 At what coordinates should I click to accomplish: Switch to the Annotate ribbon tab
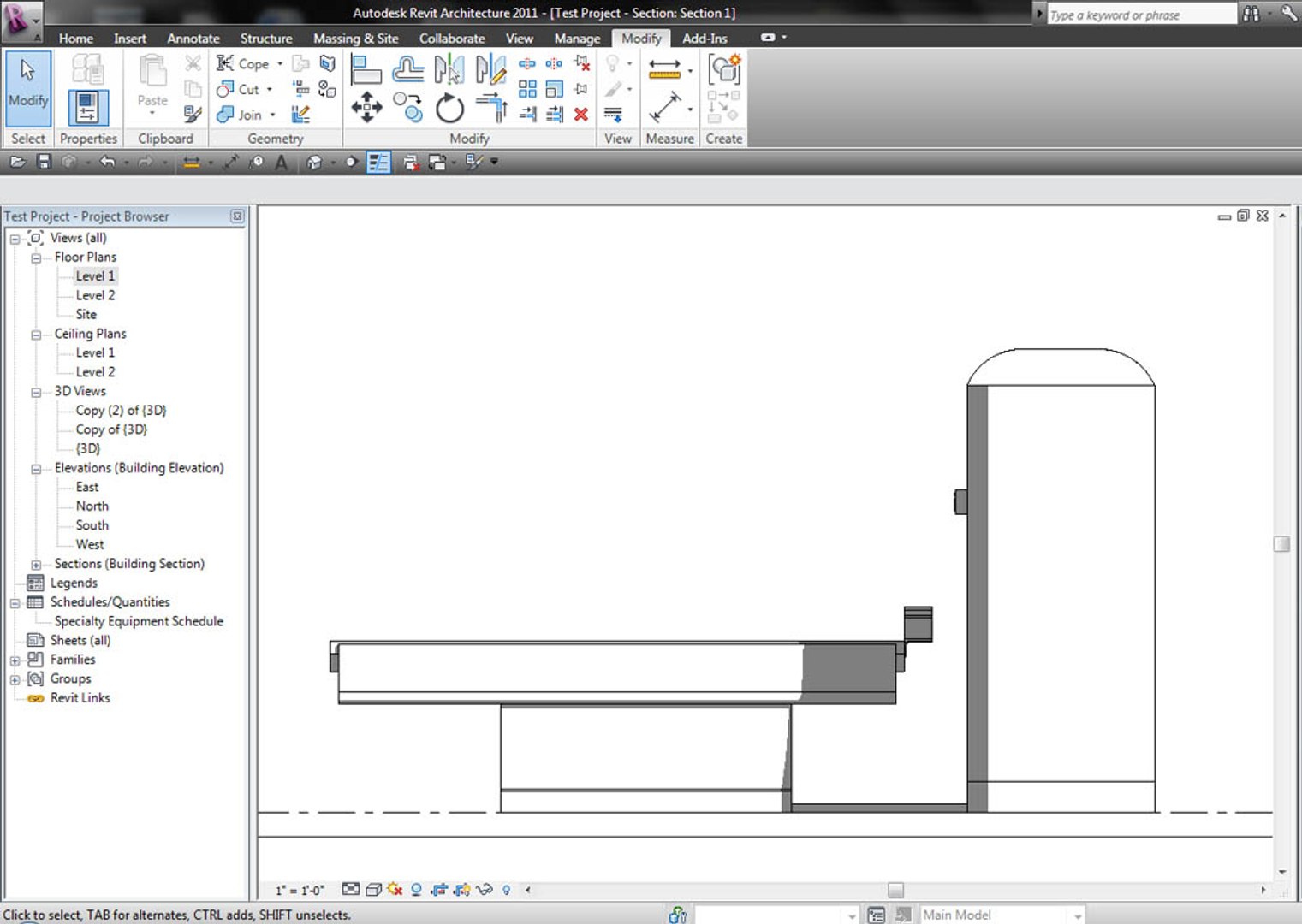193,38
